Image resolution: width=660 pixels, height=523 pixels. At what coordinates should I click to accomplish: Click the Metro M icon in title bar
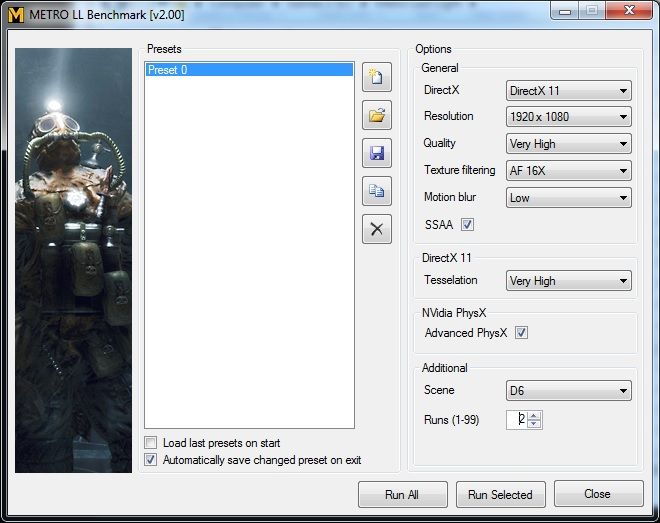16,15
